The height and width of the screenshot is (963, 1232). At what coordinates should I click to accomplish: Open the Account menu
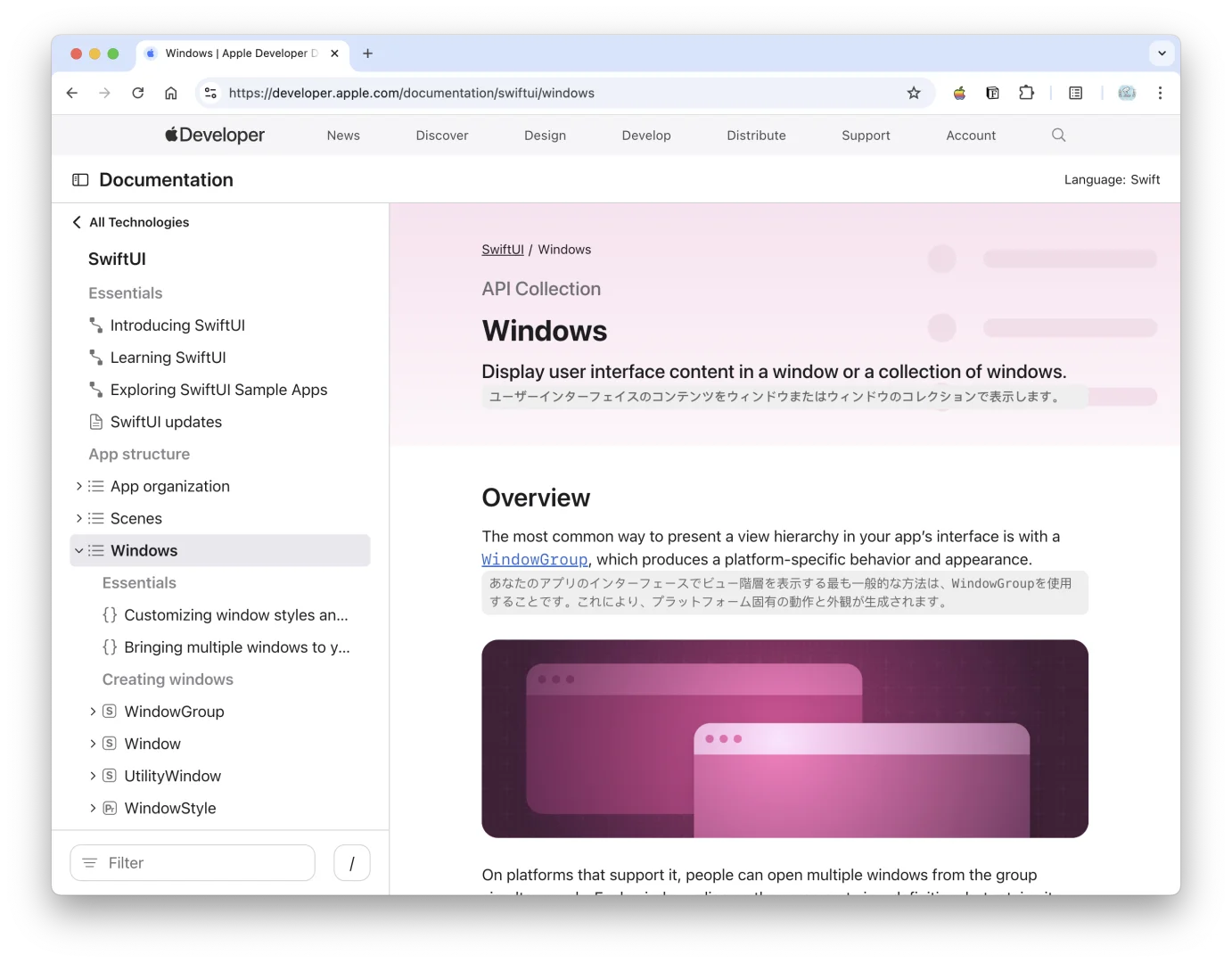click(971, 136)
